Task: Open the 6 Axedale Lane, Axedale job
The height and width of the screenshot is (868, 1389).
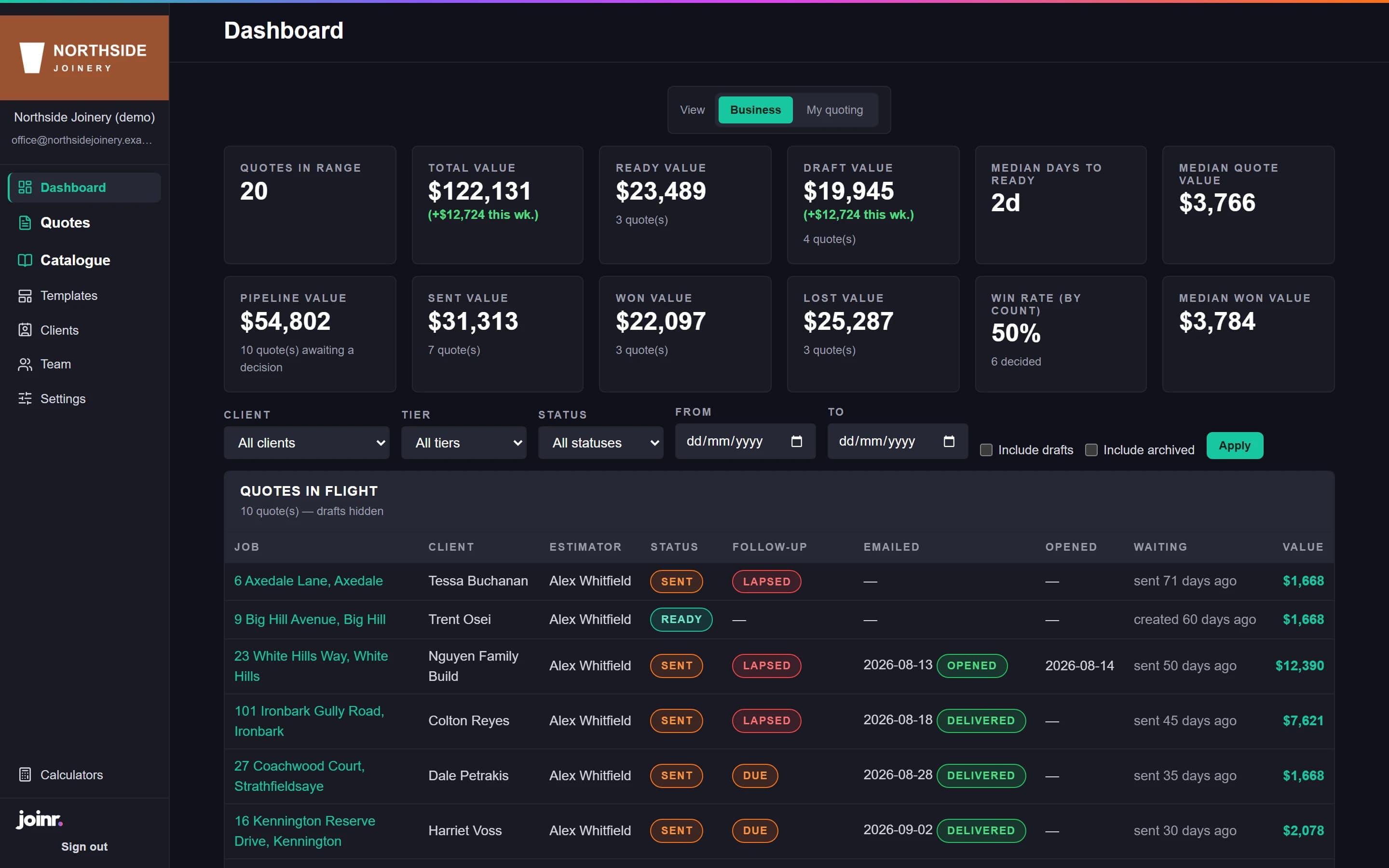Action: point(308,581)
